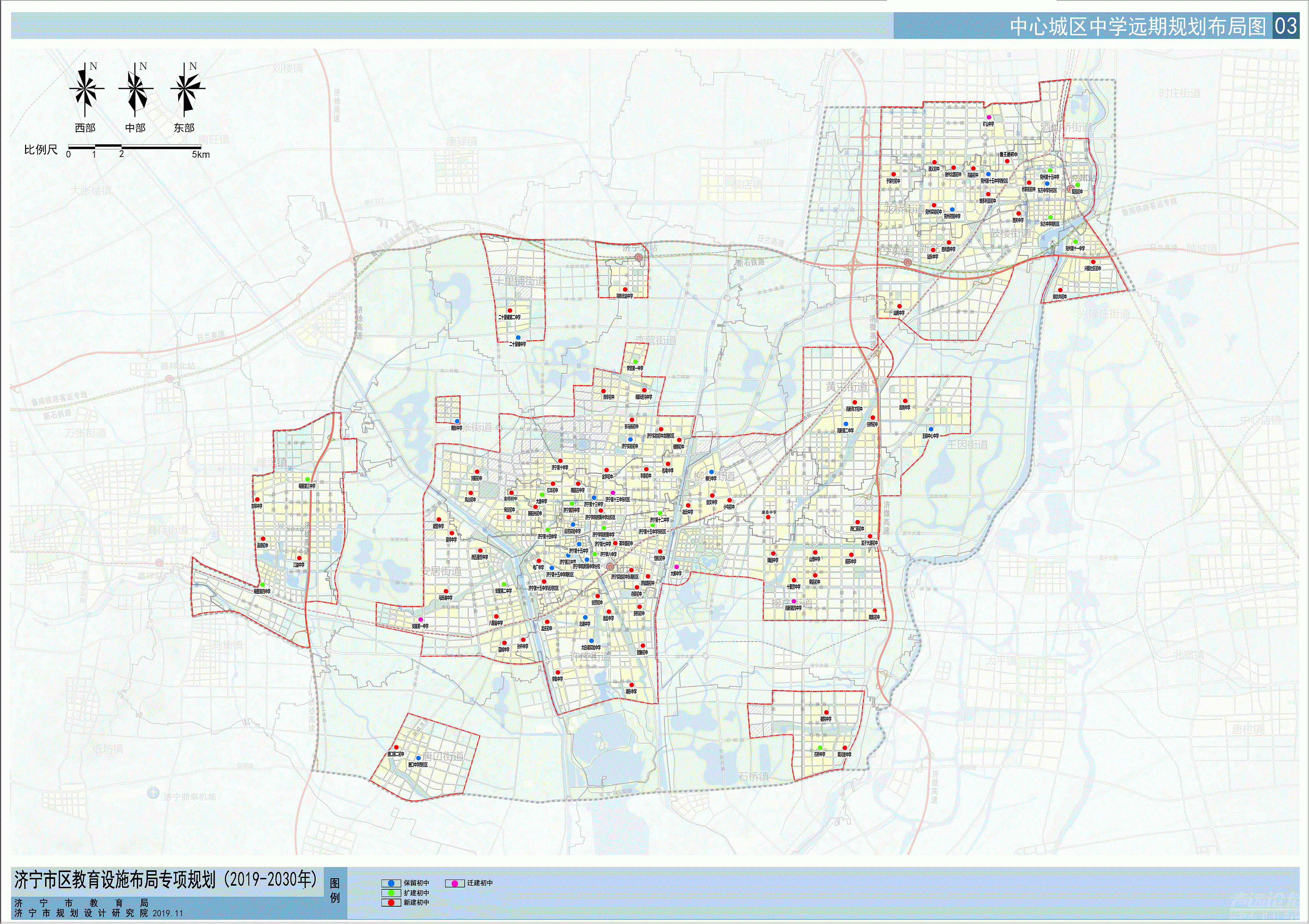The width and height of the screenshot is (1309, 924).
Task: Click the blue 保留初中 legend swatch
Action: [391, 884]
